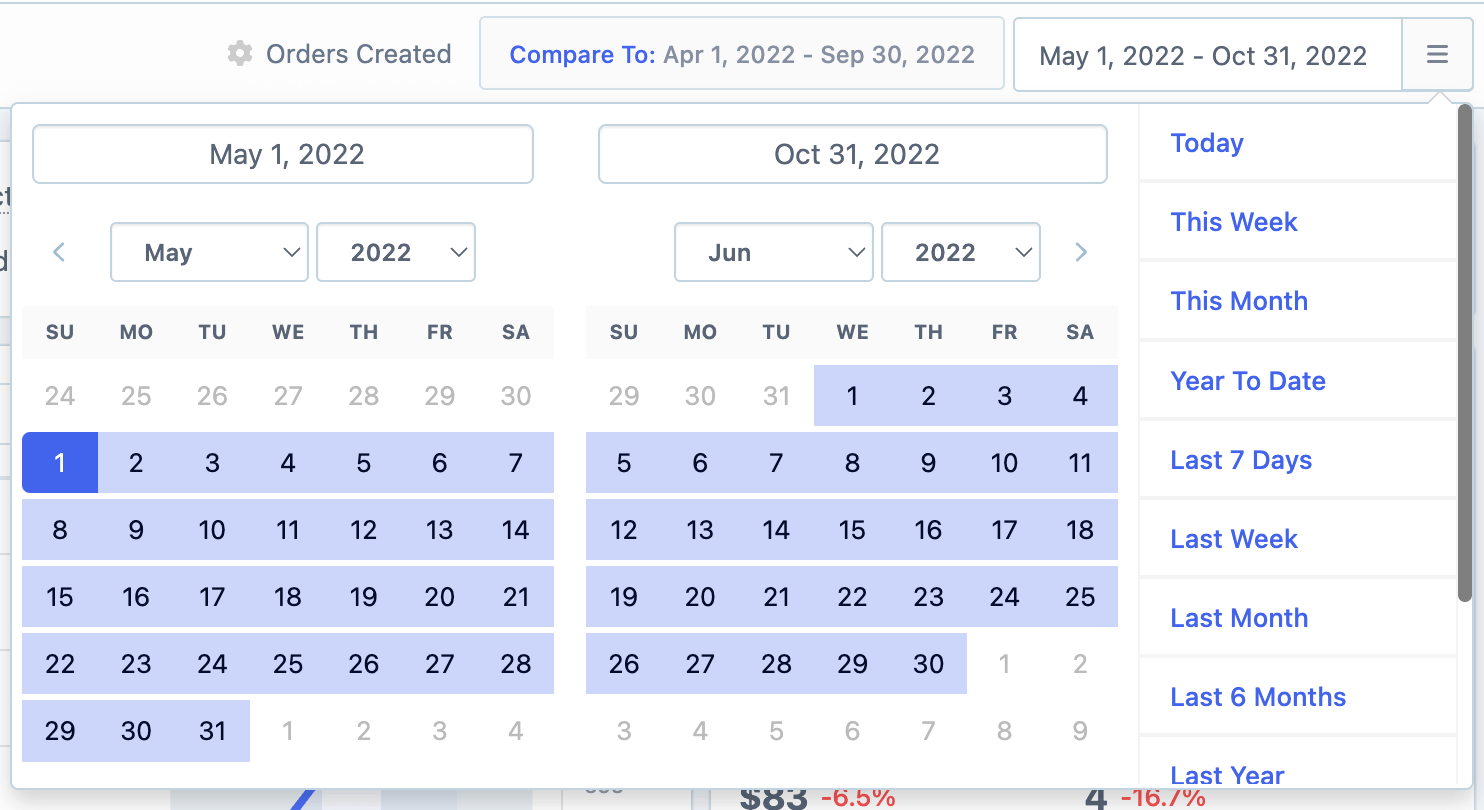
Task: Select This Week preset
Action: tap(1233, 222)
